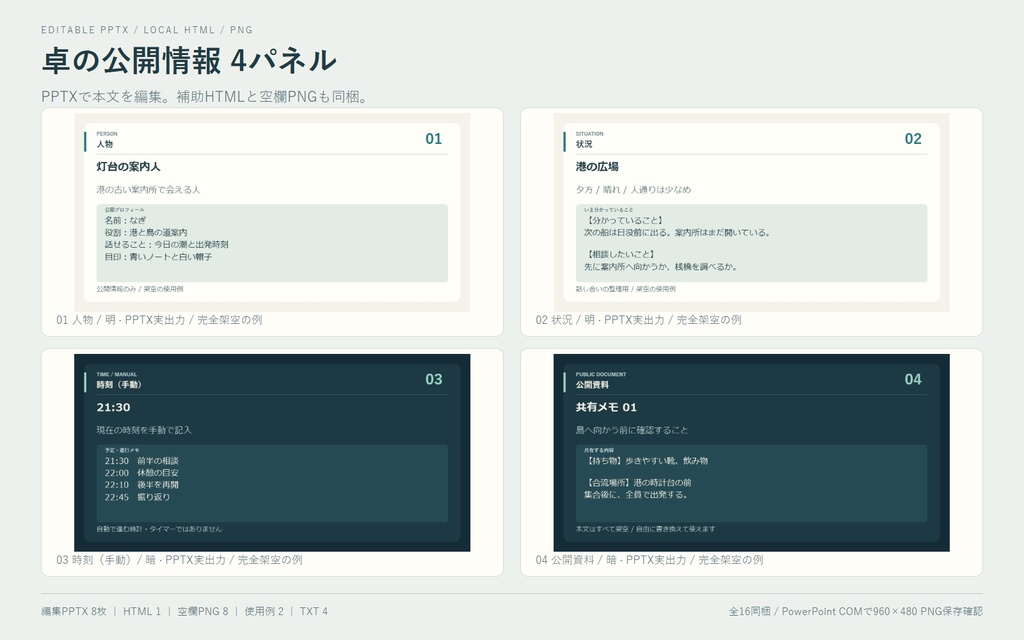Click the heading 灯台の案内人

point(128,167)
